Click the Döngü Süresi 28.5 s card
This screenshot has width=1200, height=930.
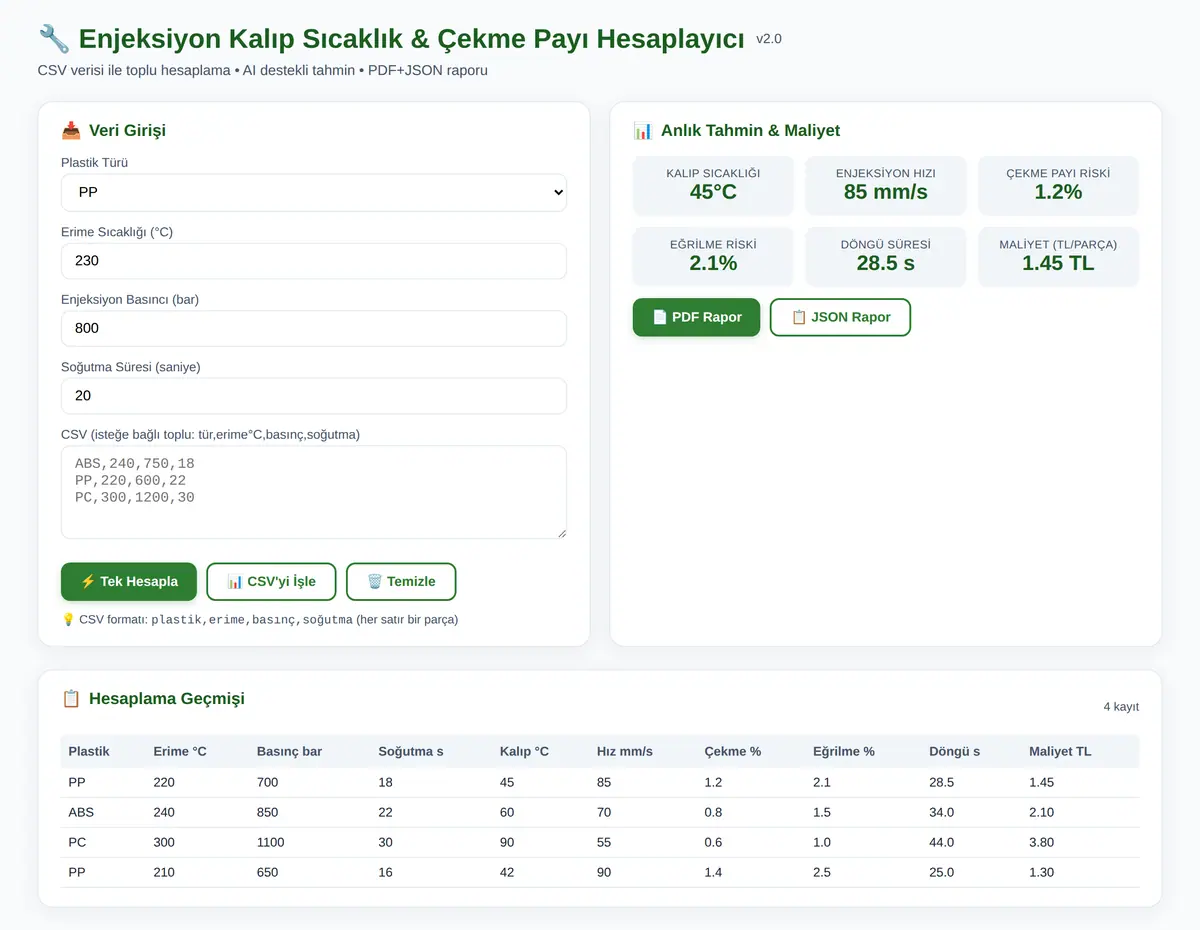coord(886,257)
